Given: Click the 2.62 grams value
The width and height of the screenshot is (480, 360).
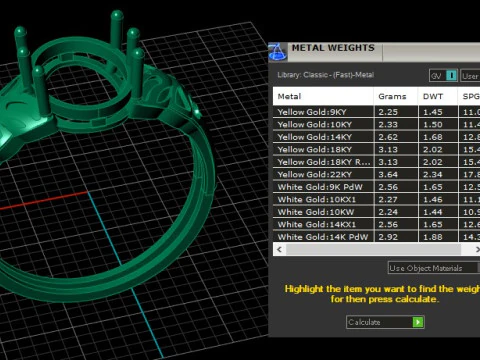Looking at the screenshot, I should coord(388,137).
